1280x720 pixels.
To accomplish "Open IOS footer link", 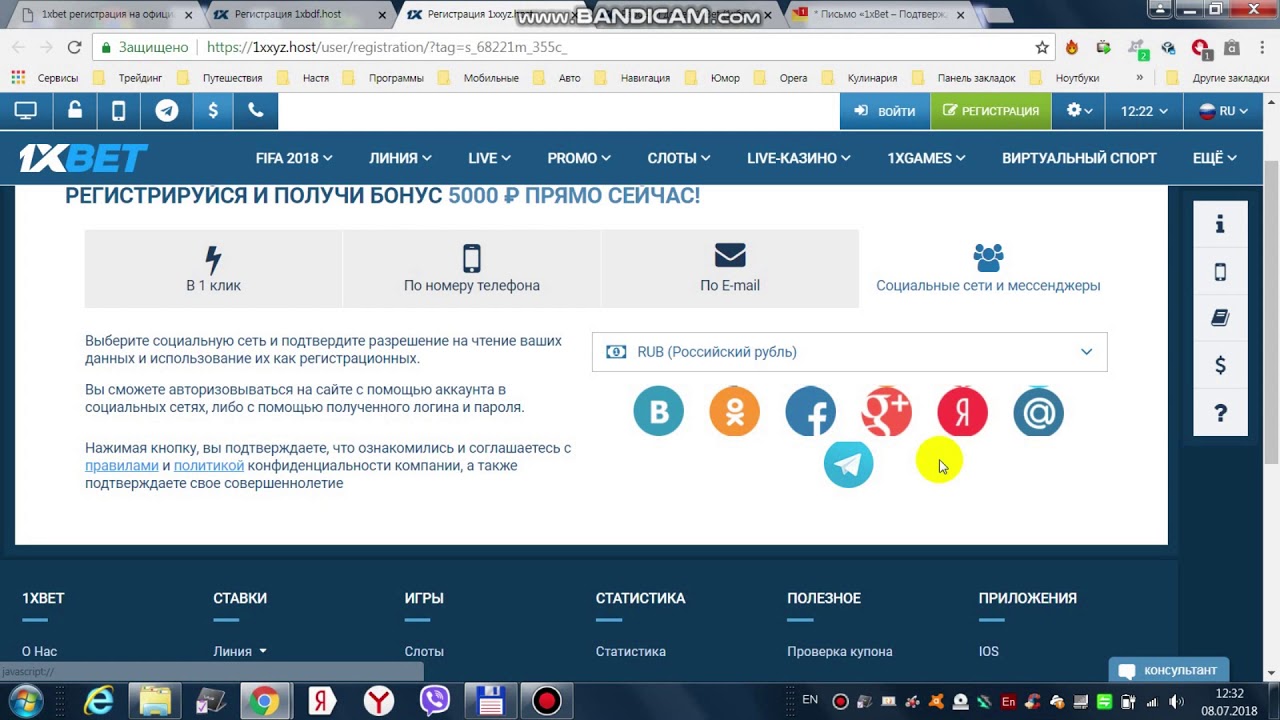I will pyautogui.click(x=989, y=651).
